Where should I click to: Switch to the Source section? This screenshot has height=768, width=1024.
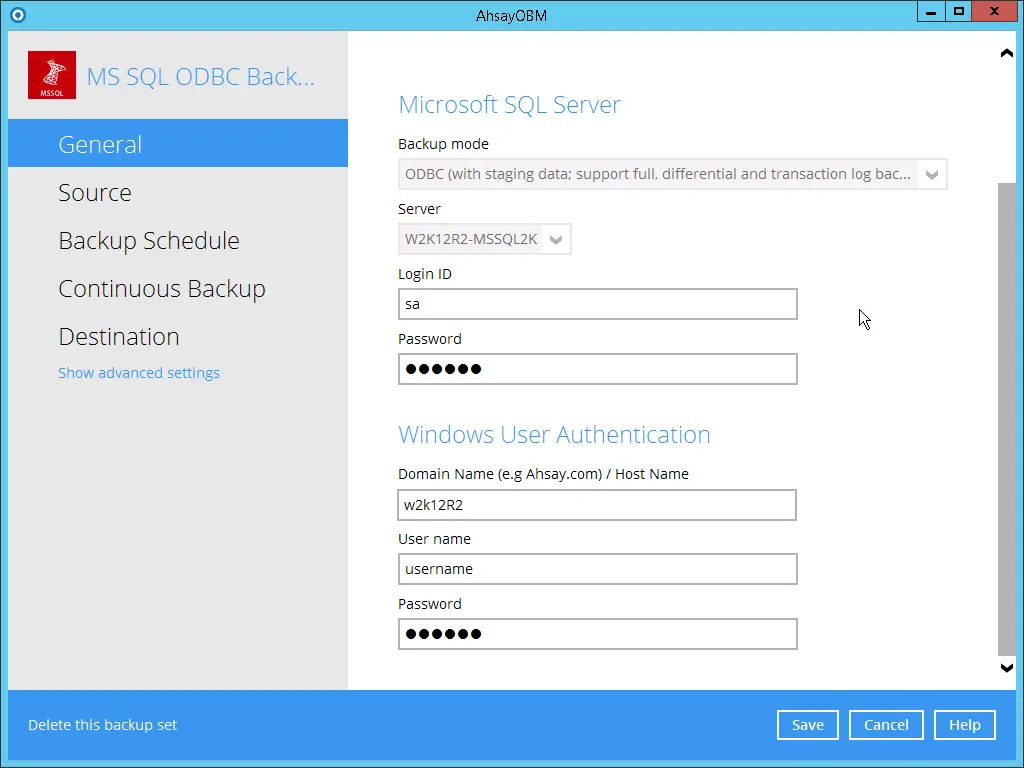(95, 192)
